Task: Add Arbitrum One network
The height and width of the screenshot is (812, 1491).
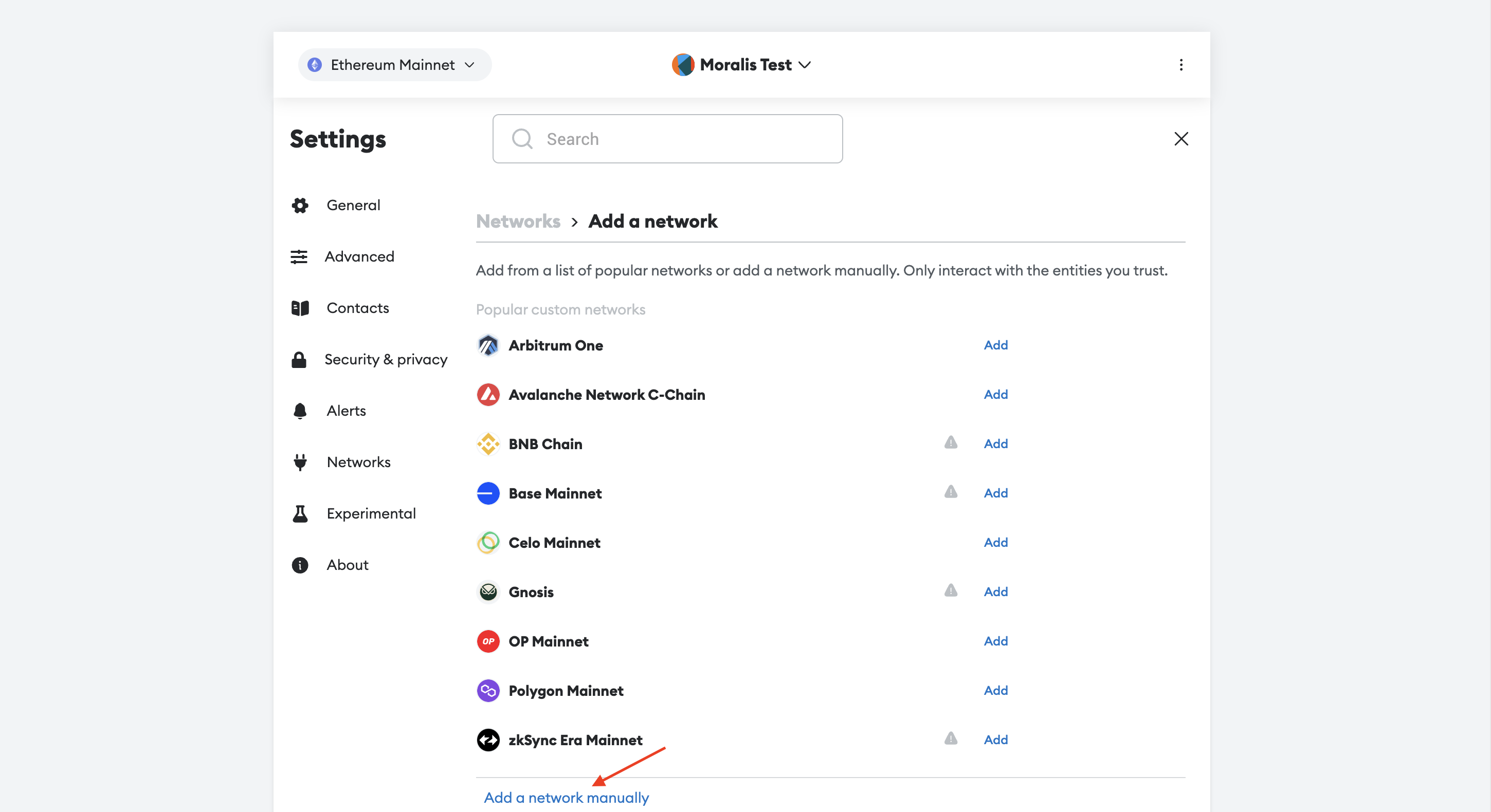Action: (x=995, y=345)
